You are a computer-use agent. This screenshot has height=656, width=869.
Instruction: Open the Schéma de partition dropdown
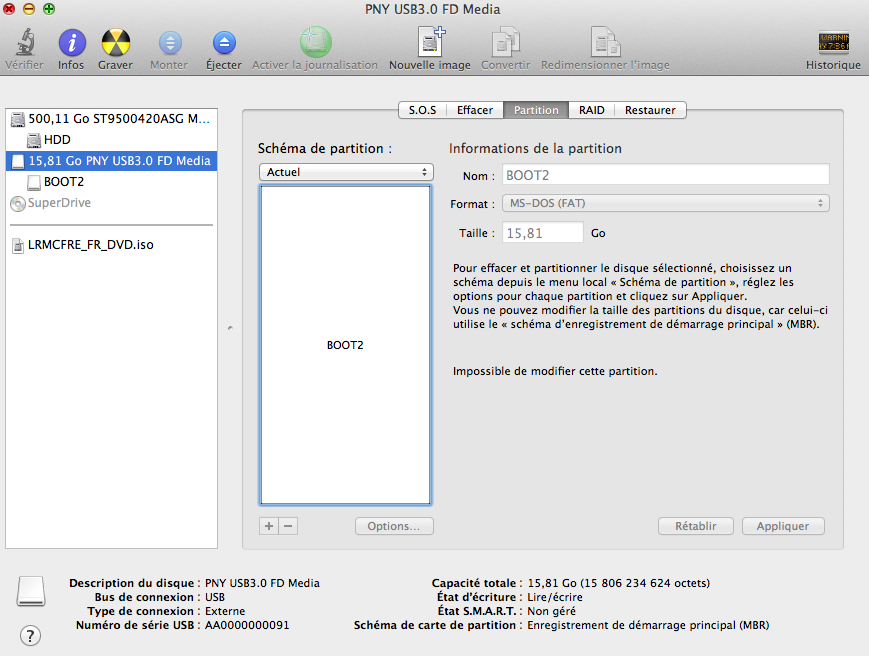click(345, 172)
